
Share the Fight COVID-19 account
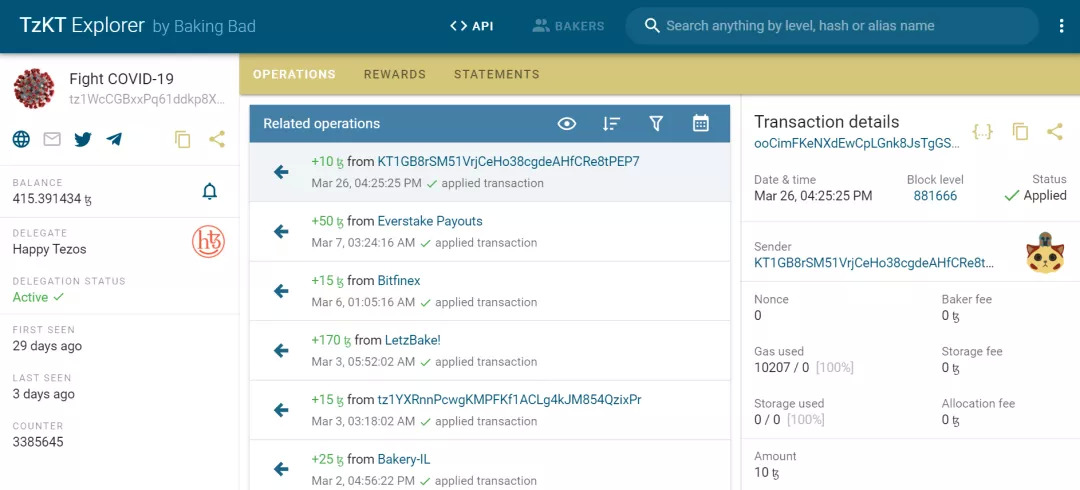click(x=217, y=139)
